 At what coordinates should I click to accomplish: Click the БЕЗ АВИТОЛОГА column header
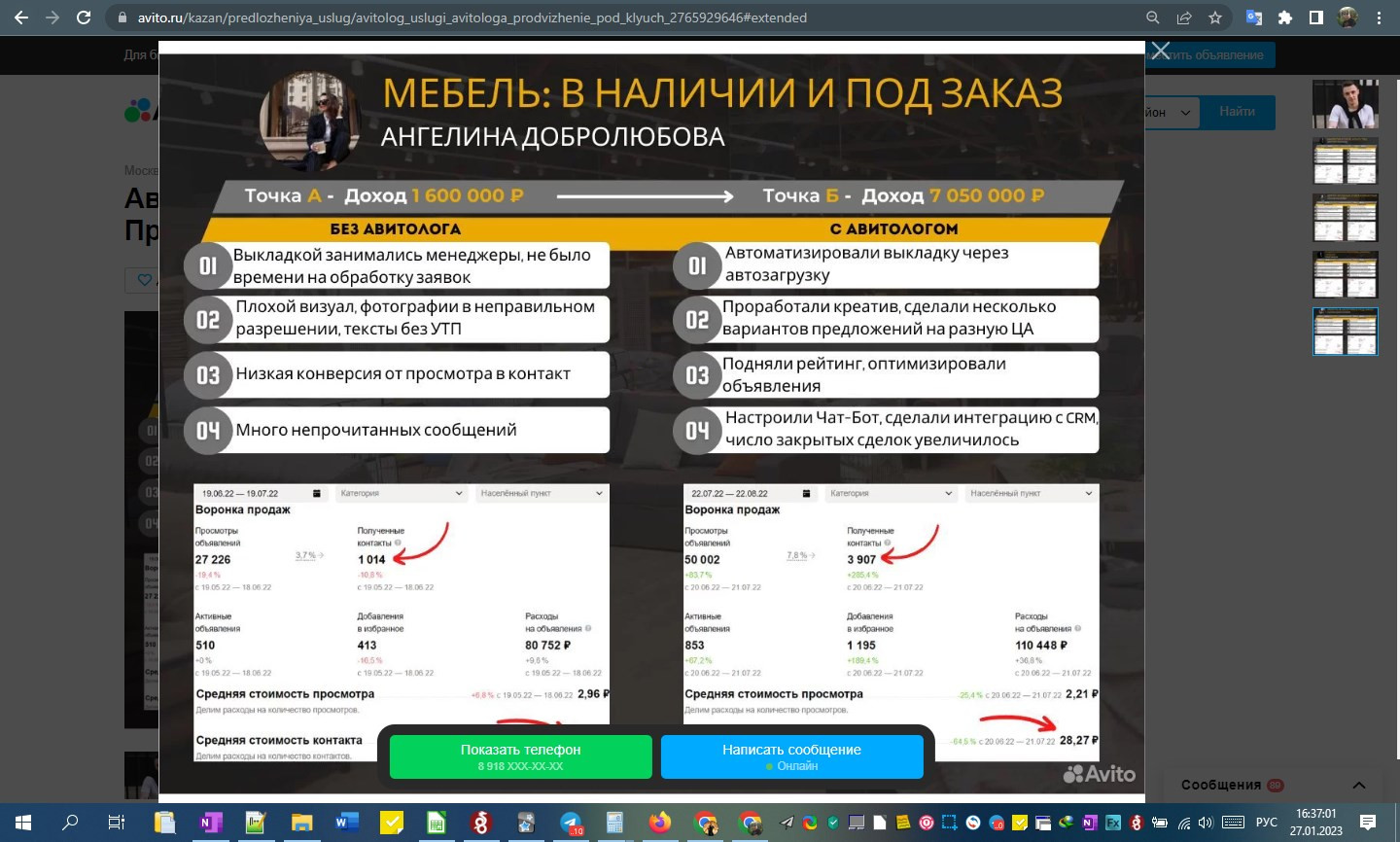(x=396, y=229)
